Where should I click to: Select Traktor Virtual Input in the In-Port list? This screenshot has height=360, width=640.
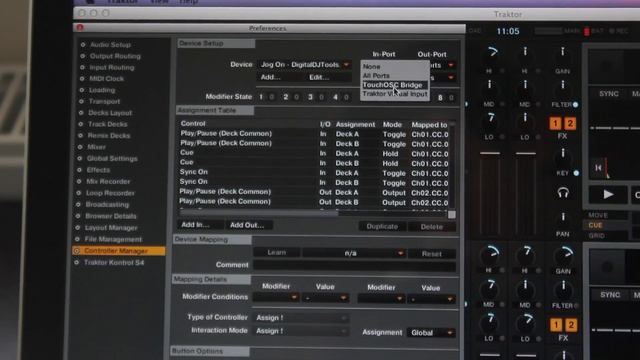click(x=395, y=94)
